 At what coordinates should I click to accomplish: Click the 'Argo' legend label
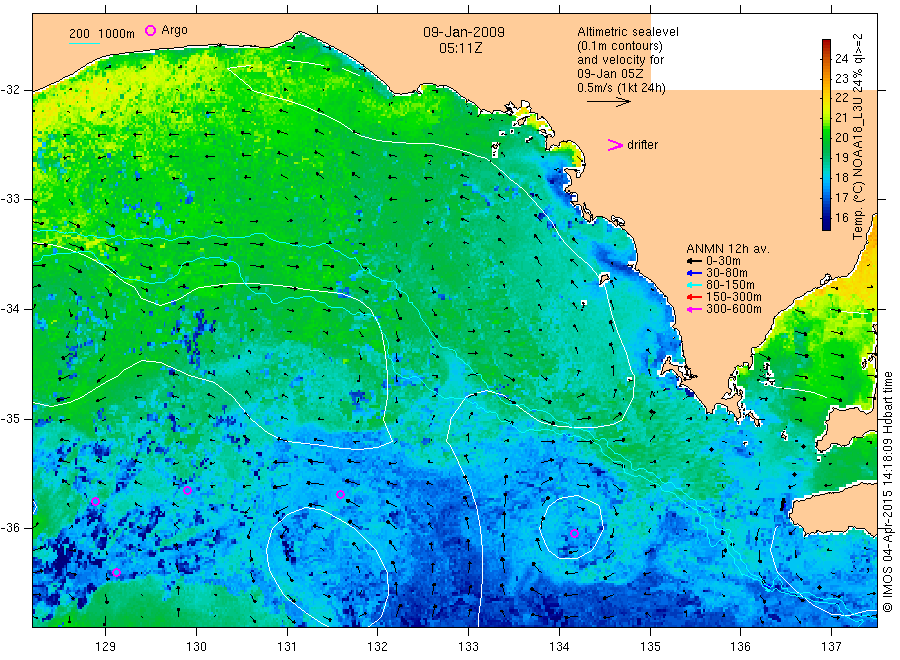click(174, 30)
